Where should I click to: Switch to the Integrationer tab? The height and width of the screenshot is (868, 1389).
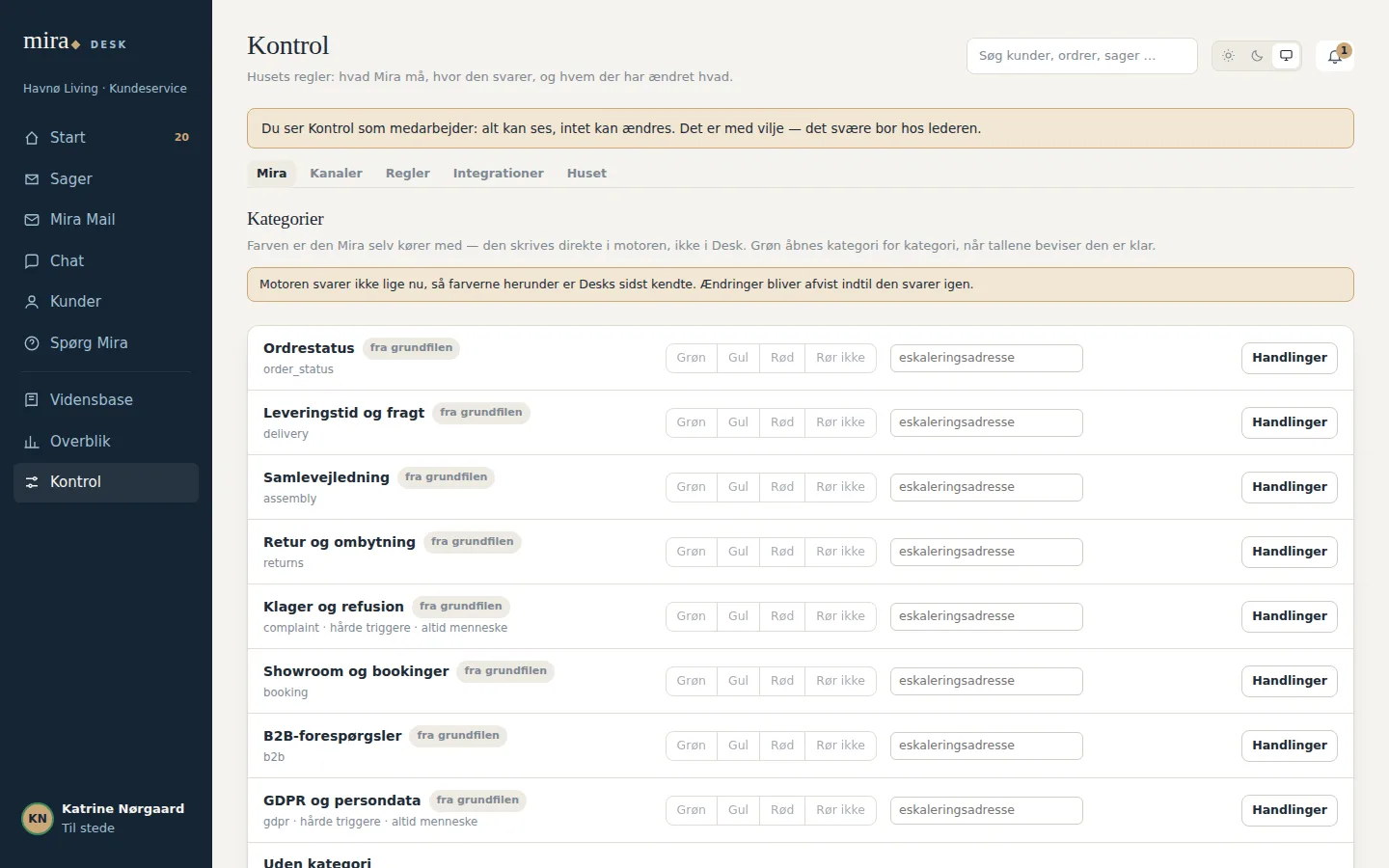[x=498, y=174]
